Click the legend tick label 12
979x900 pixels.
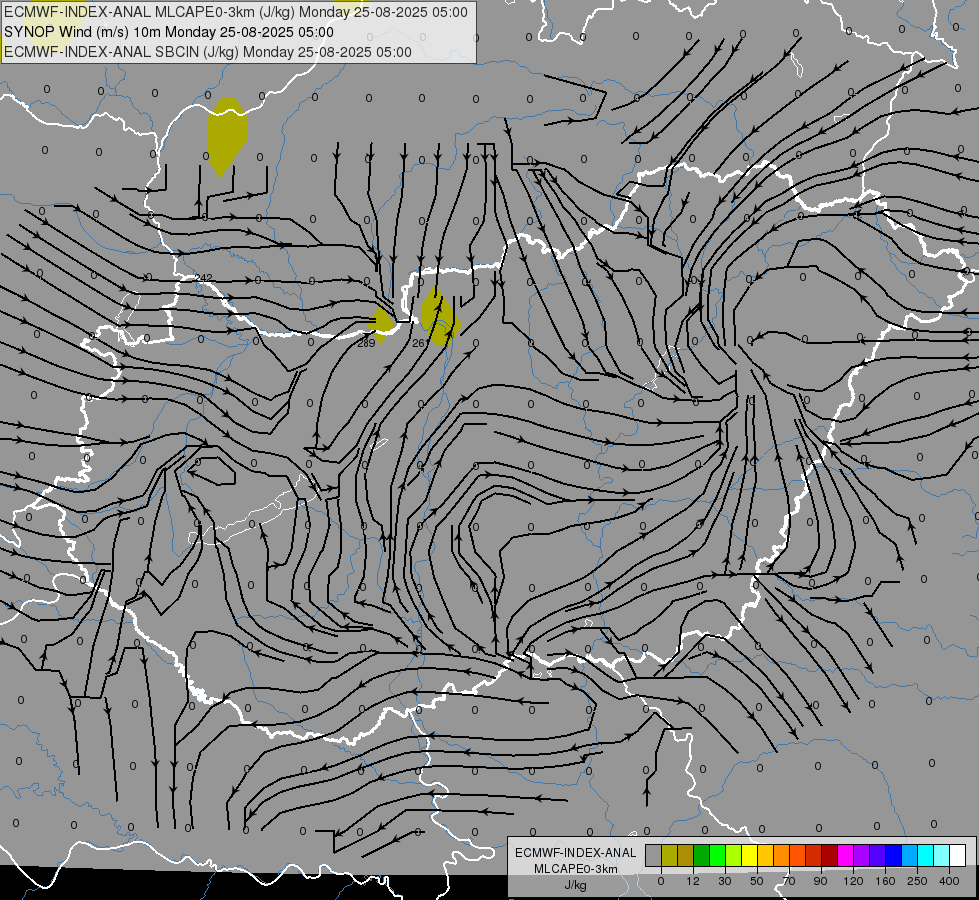click(693, 881)
